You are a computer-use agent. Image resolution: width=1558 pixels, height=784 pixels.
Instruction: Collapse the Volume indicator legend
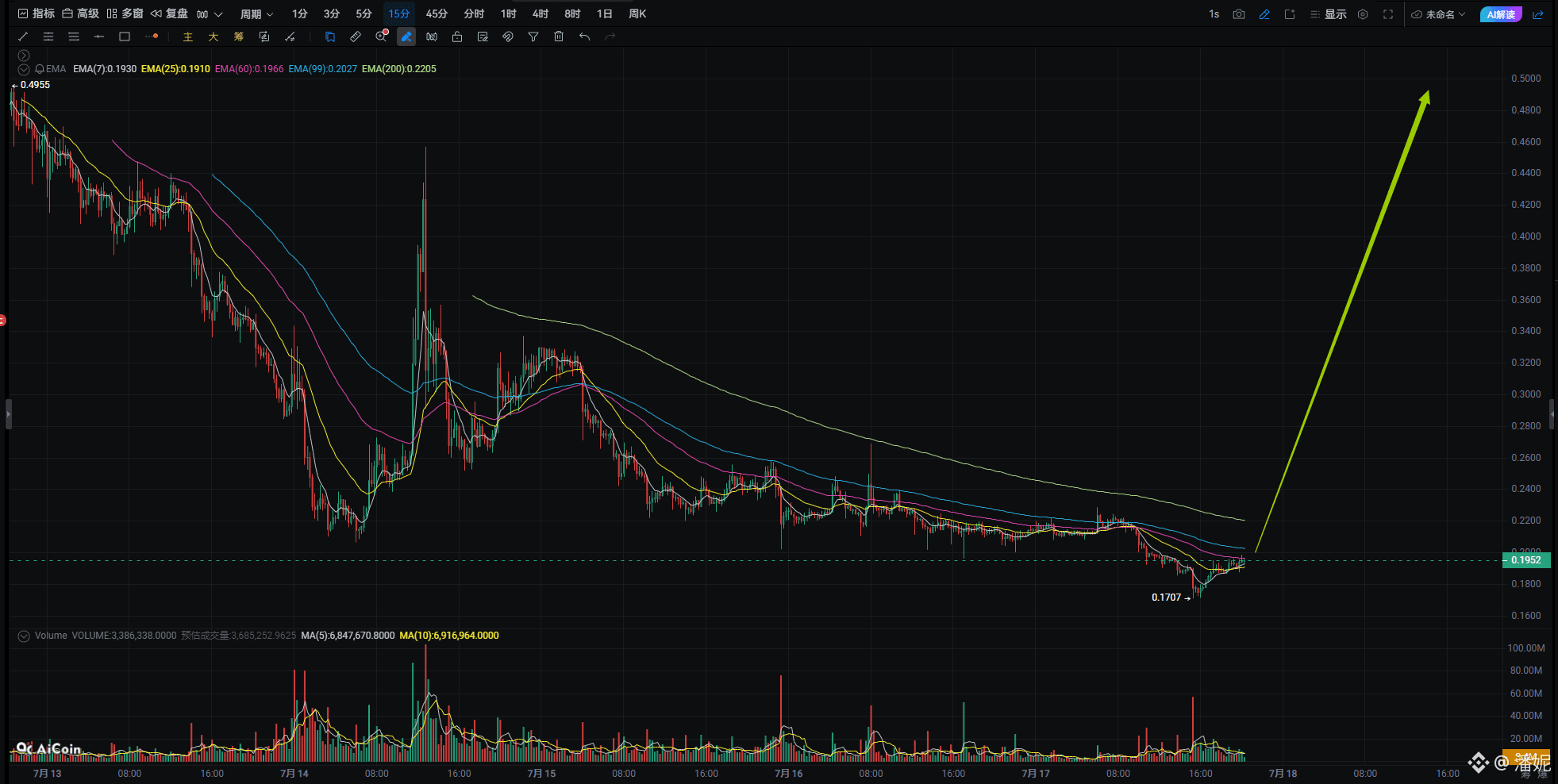[x=24, y=636]
